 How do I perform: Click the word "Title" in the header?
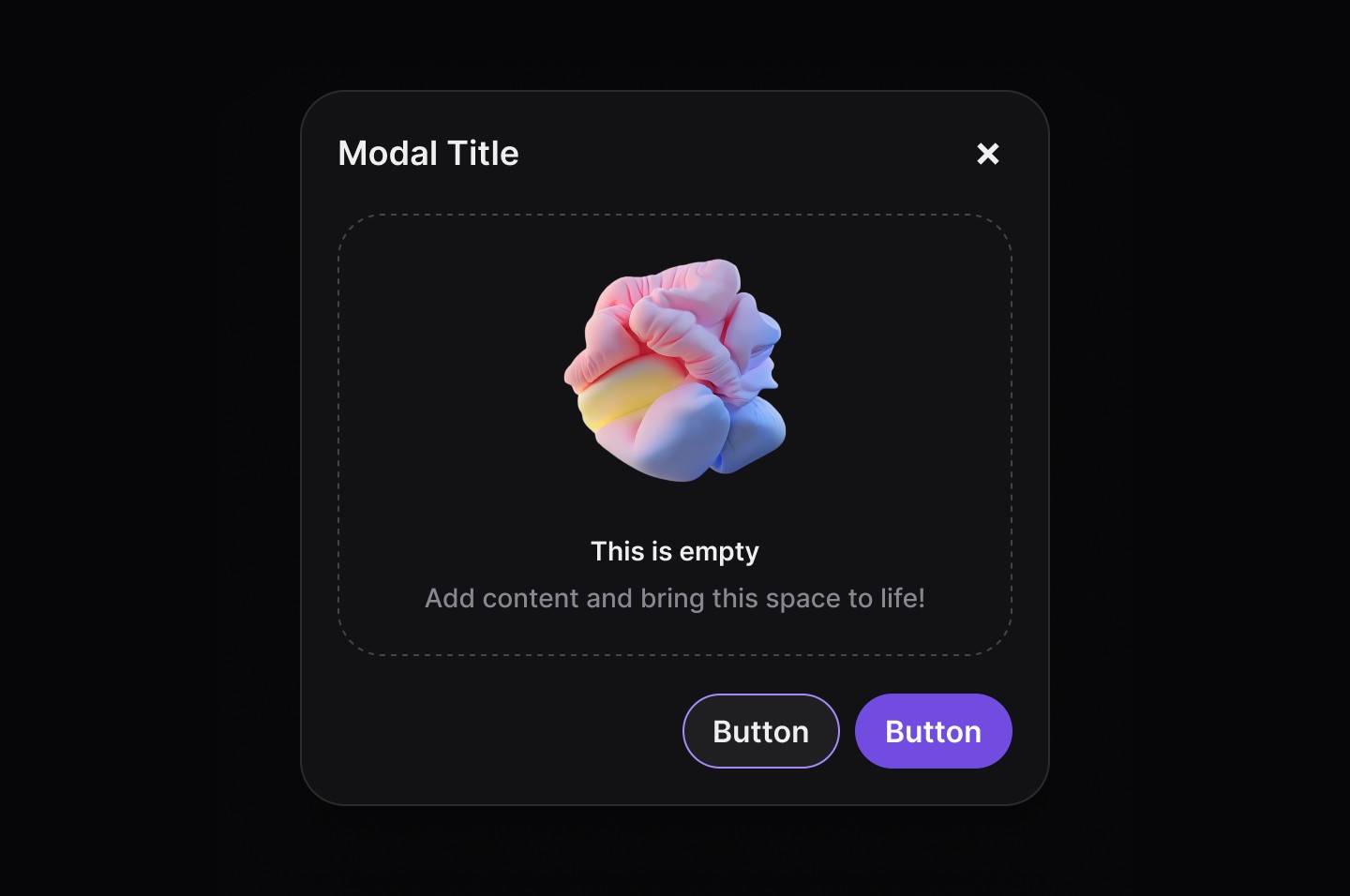coord(484,154)
